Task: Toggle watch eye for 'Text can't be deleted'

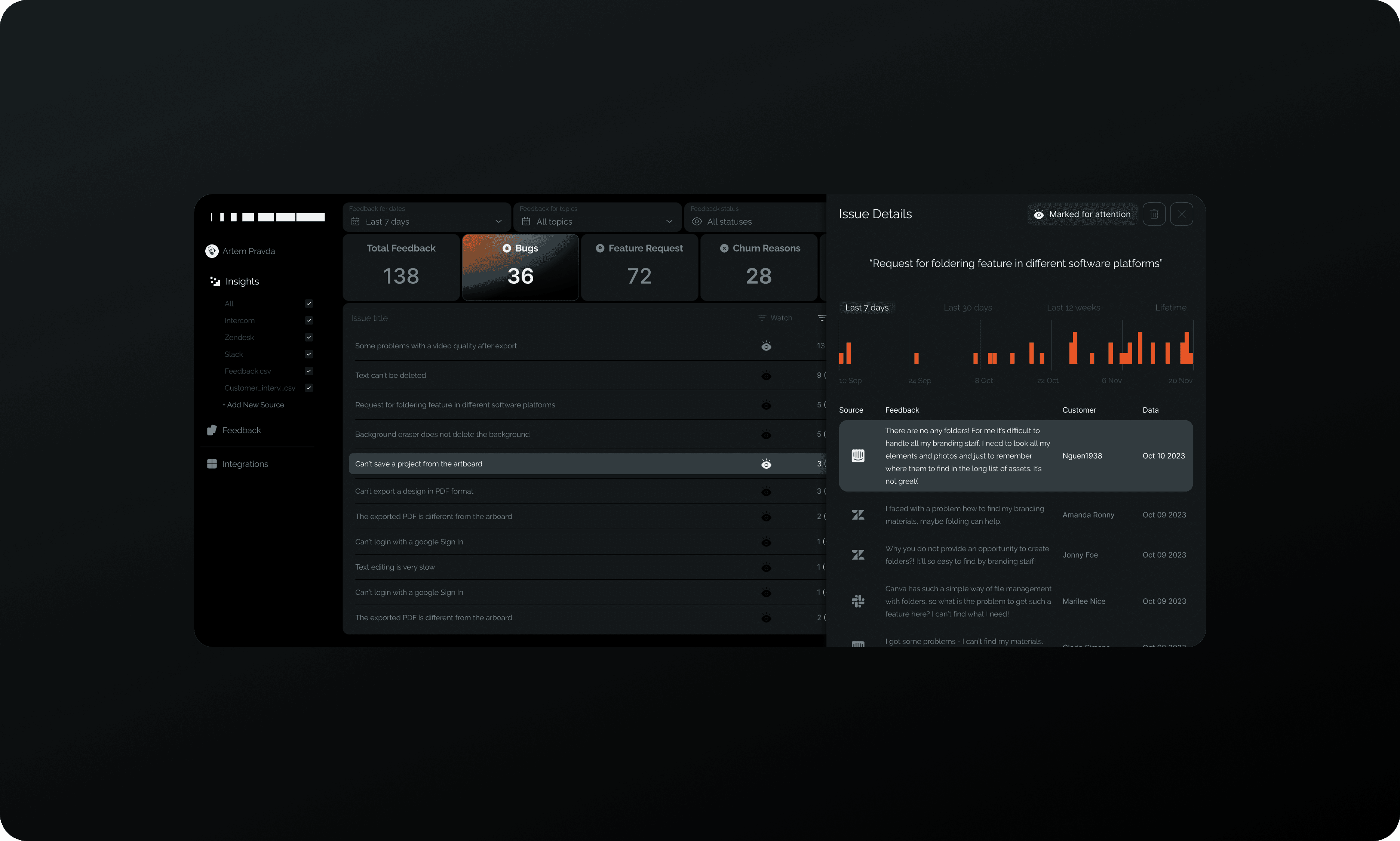Action: coord(766,376)
